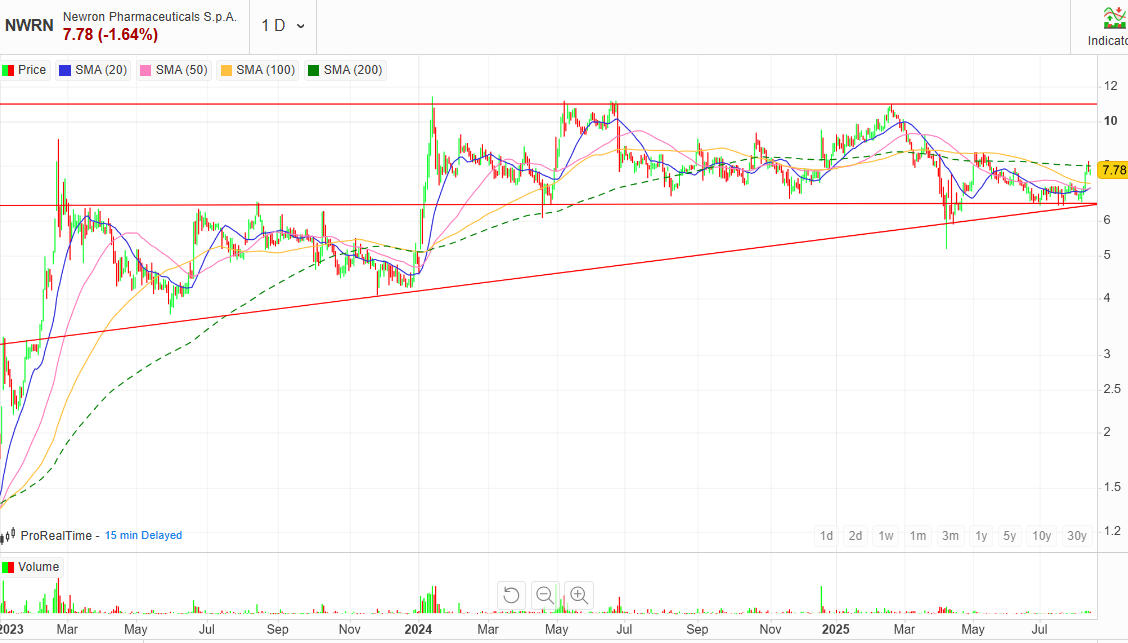This screenshot has width=1128, height=643.
Task: Select the NWRN ticker symbol
Action: click(x=29, y=25)
